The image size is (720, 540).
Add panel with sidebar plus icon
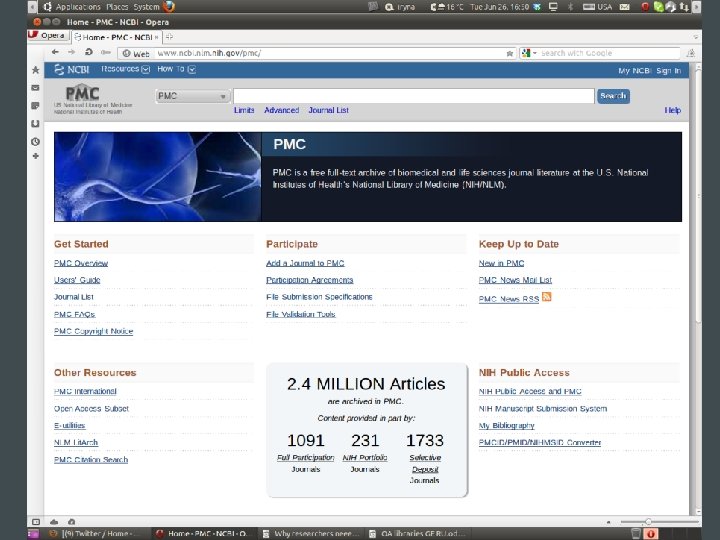coord(35,156)
